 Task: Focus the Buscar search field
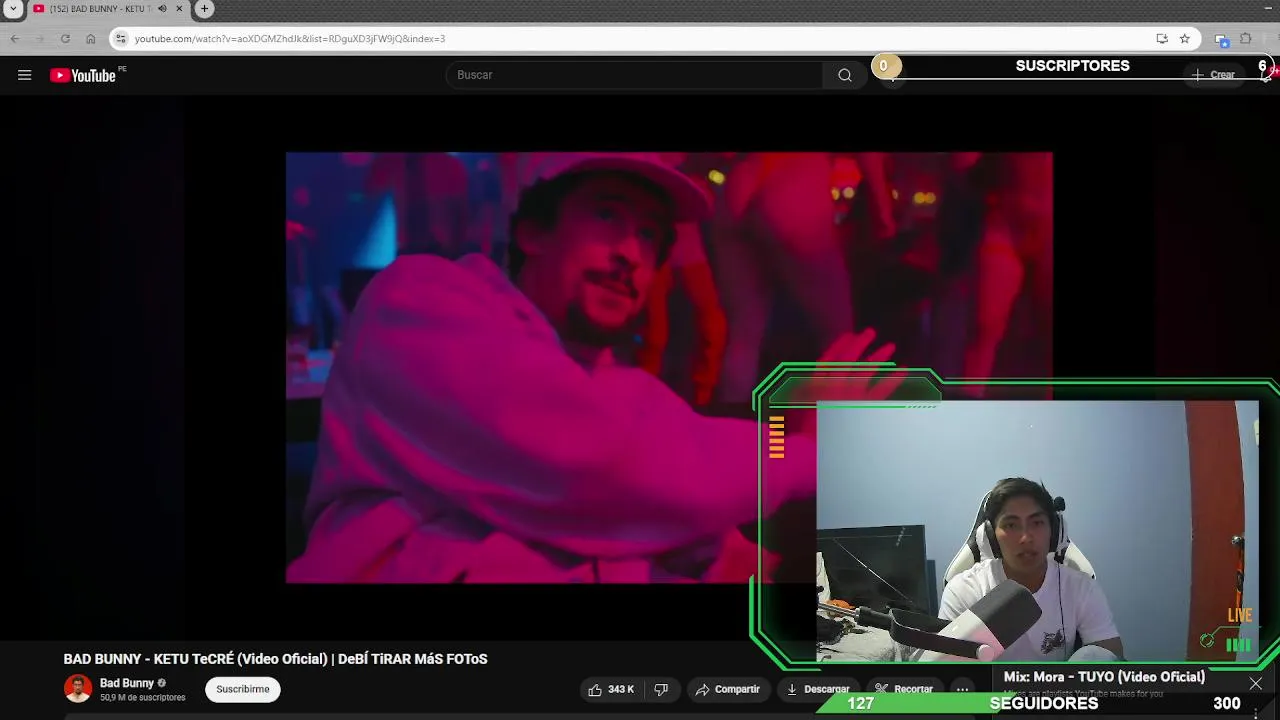(x=635, y=75)
